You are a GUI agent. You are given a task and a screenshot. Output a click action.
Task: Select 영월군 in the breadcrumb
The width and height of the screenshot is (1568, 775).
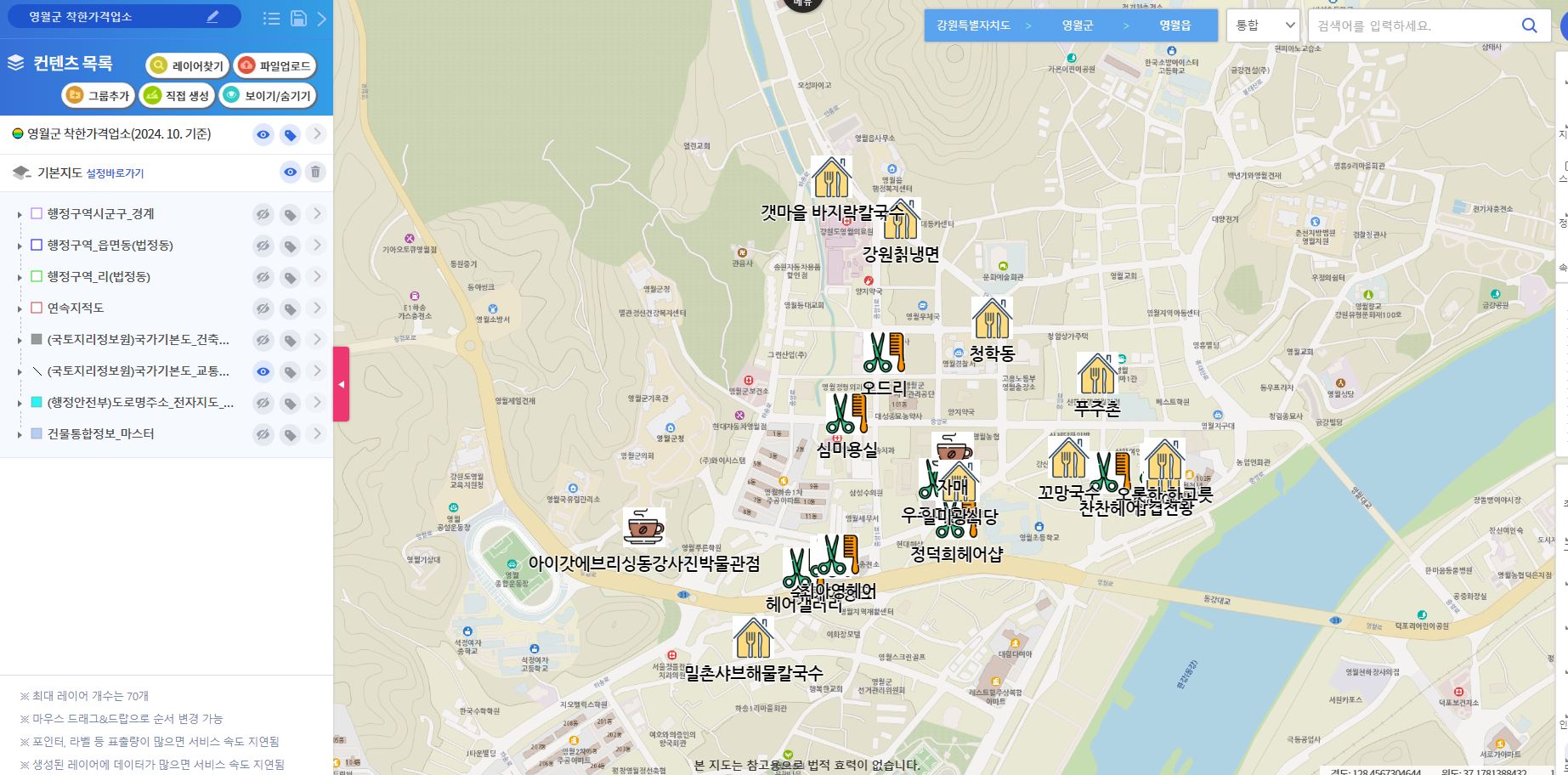pos(1077,25)
